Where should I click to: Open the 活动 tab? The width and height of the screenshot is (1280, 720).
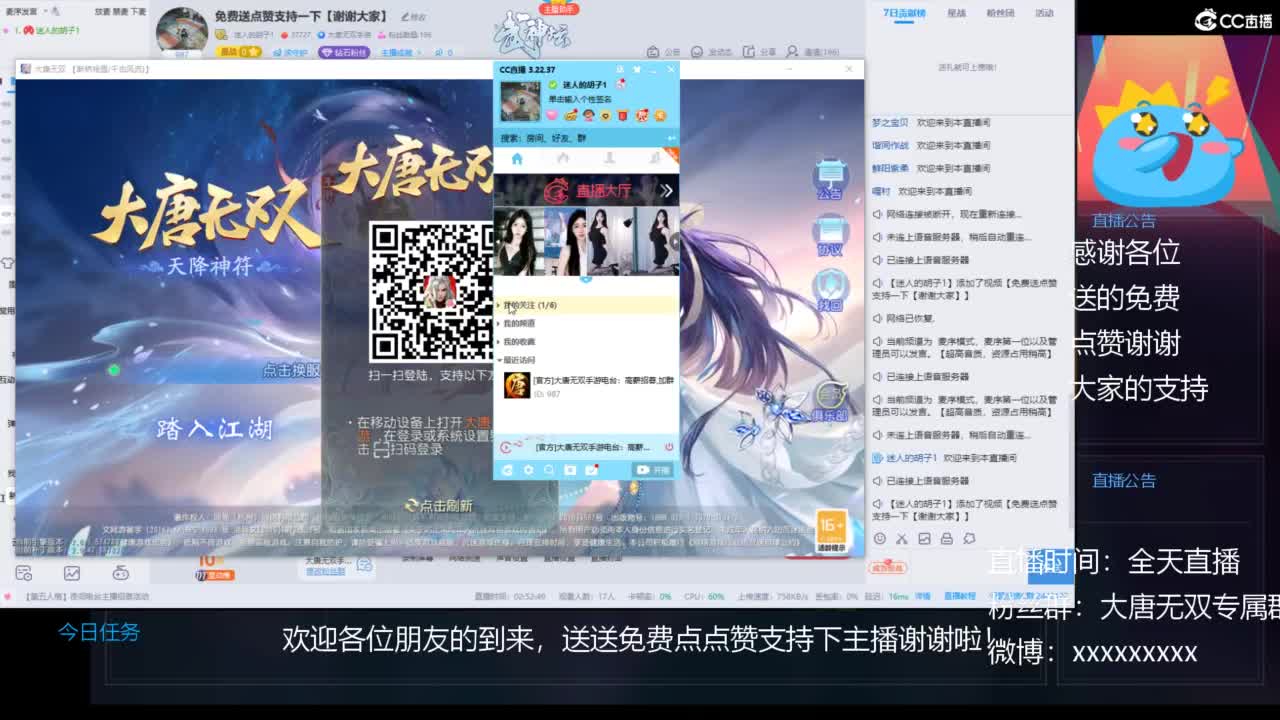pos(1044,13)
